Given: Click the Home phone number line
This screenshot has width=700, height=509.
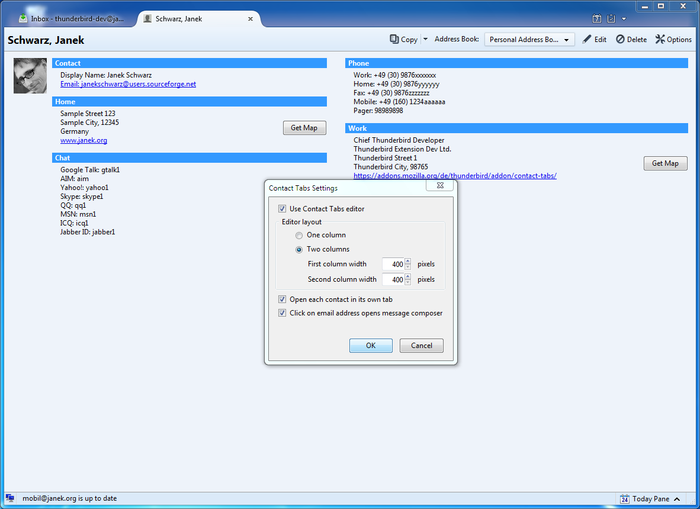Looking at the screenshot, I should pos(396,84).
